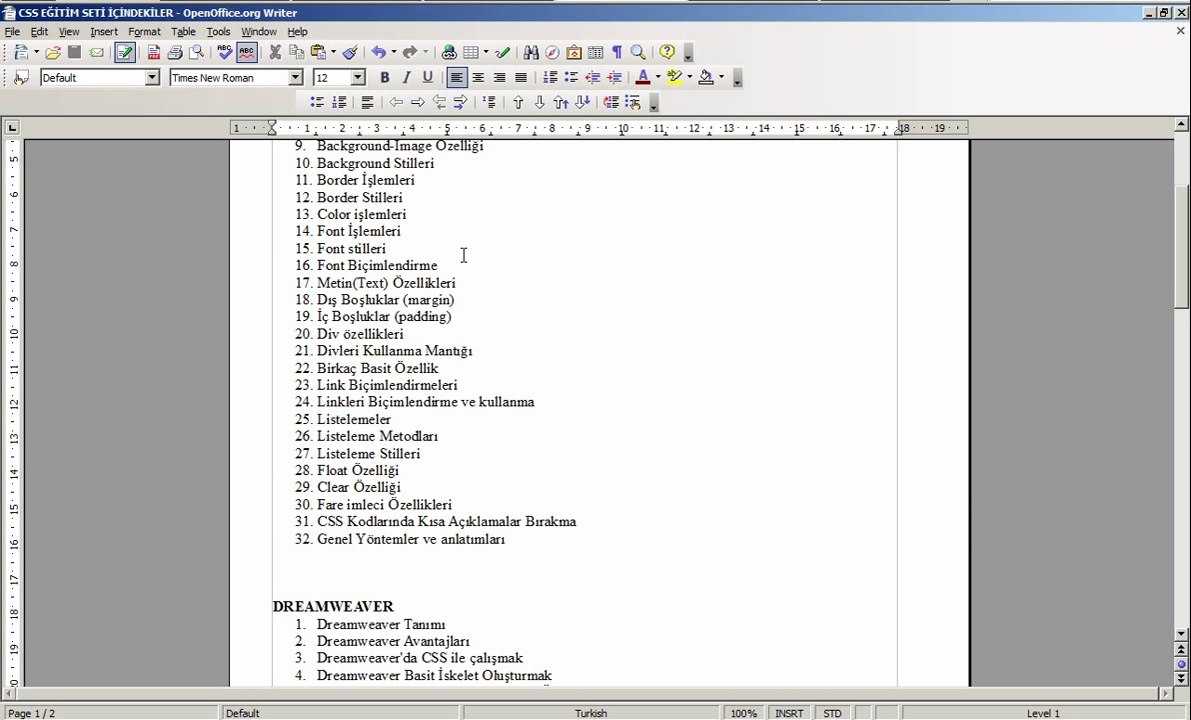Toggle Bold formatting

coord(384,77)
